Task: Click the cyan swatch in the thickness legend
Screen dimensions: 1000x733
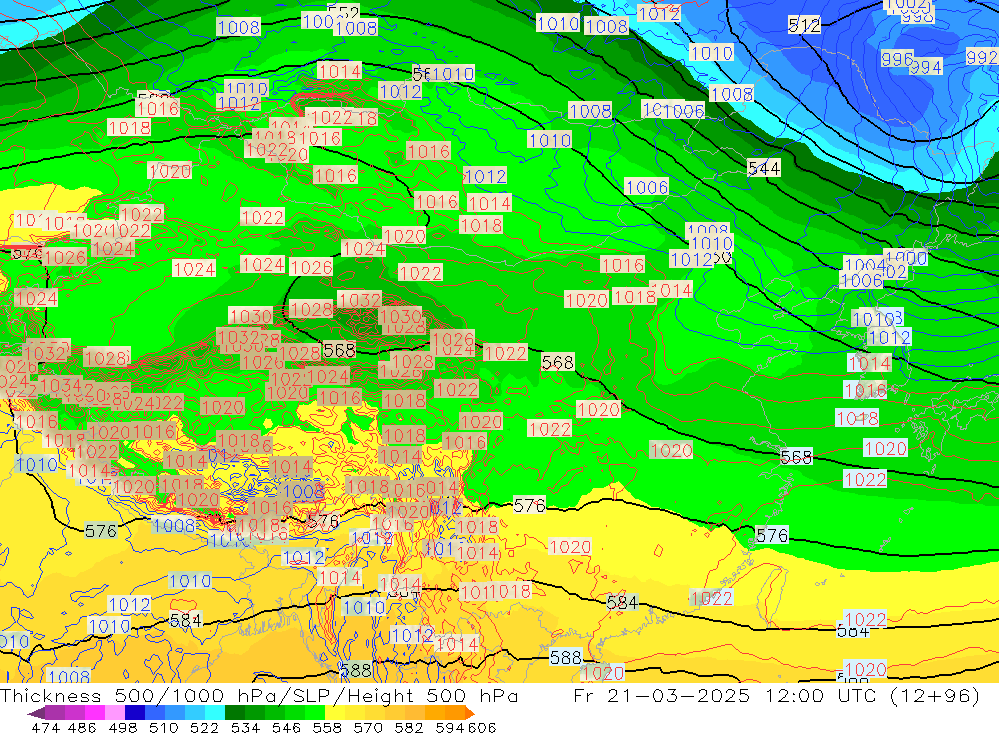Action: 215,713
